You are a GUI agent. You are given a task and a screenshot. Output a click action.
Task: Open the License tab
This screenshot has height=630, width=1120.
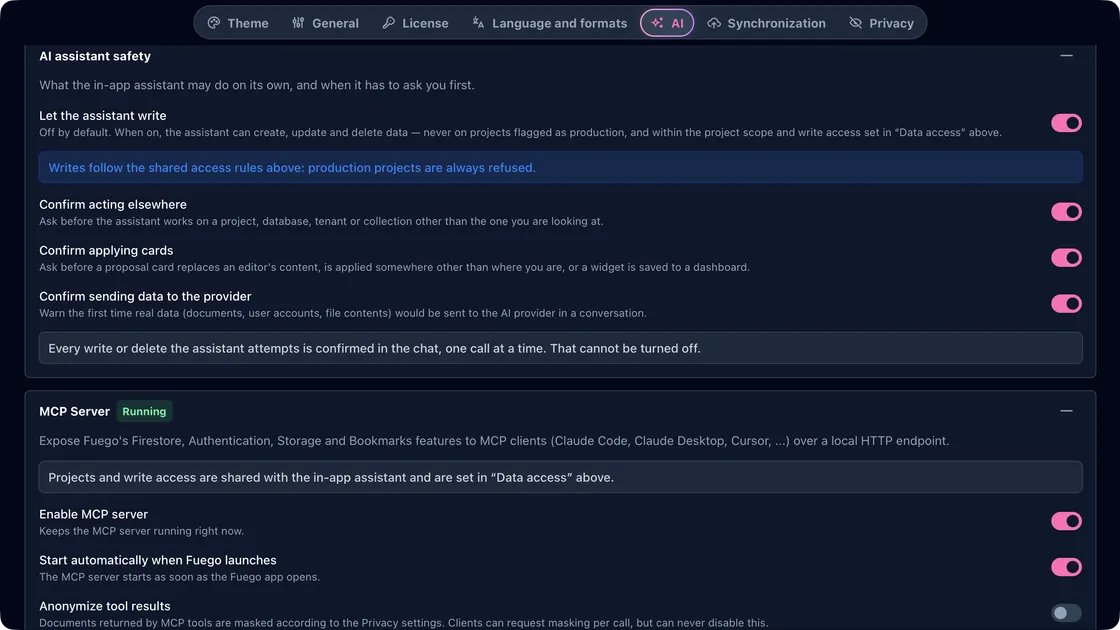coord(416,23)
